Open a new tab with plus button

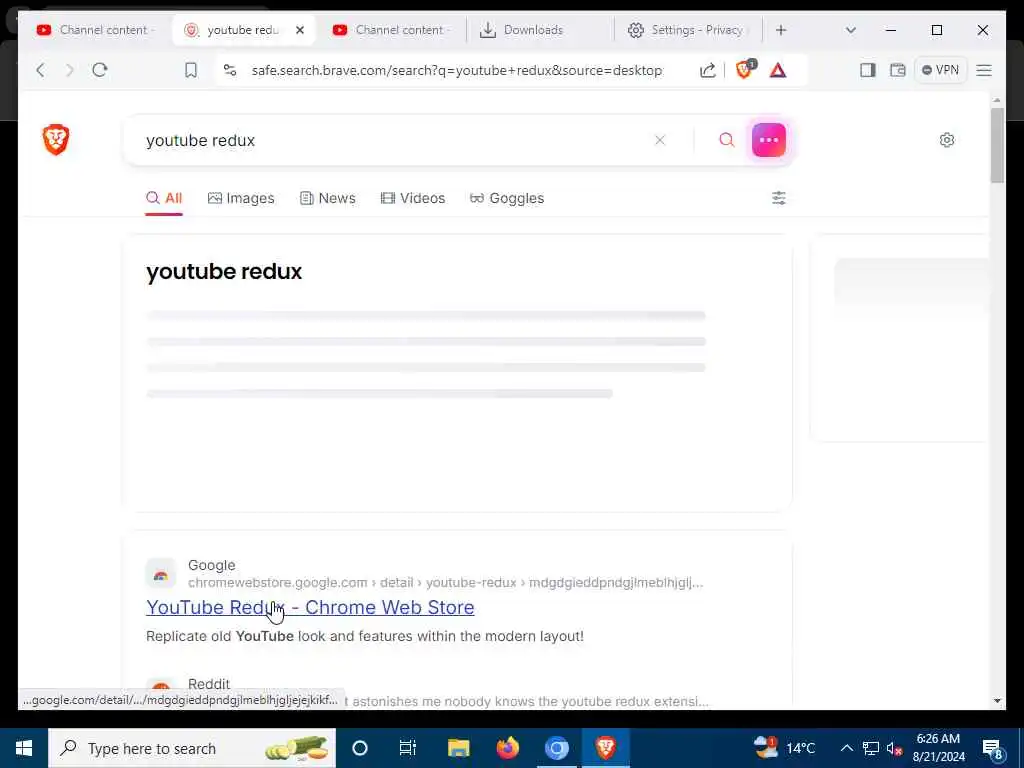click(781, 30)
